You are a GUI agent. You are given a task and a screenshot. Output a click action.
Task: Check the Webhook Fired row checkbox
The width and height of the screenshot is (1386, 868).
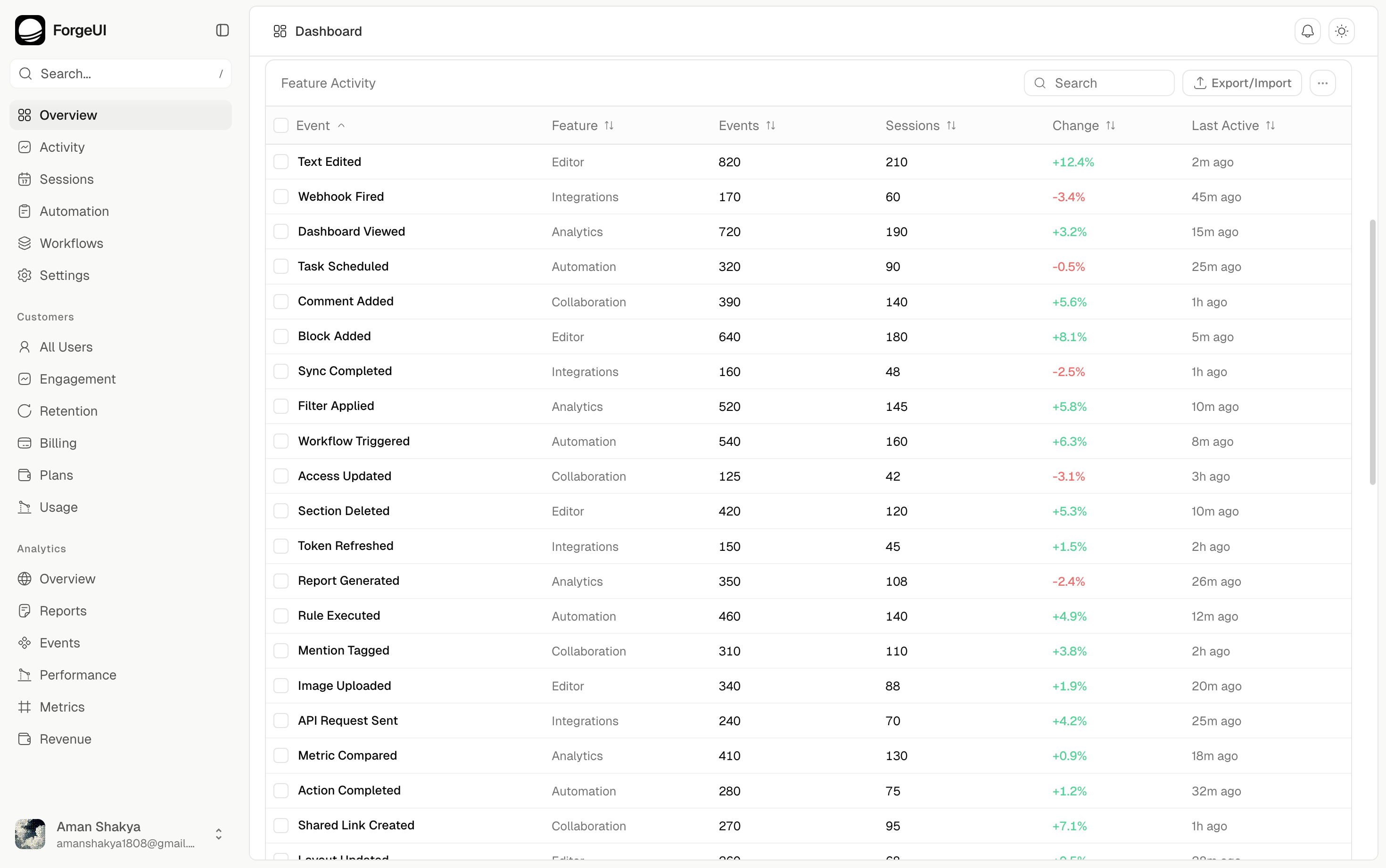(x=281, y=197)
